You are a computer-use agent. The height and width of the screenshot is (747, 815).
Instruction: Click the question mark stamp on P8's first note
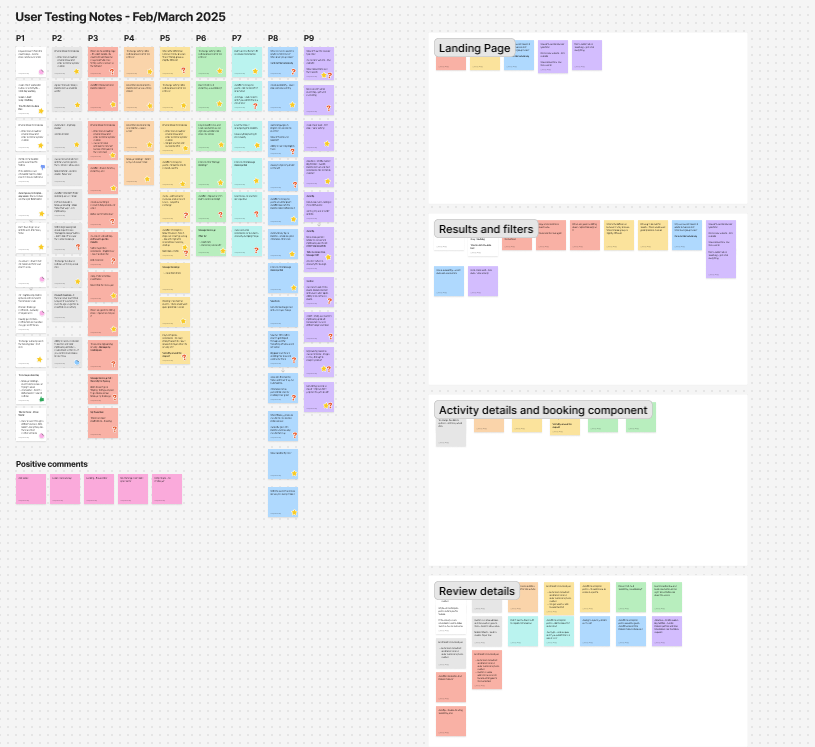(x=293, y=72)
